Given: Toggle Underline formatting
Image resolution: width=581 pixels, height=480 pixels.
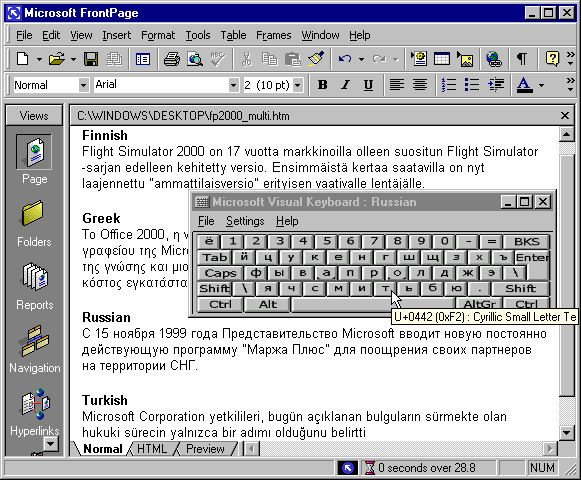Looking at the screenshot, I should coord(368,85).
